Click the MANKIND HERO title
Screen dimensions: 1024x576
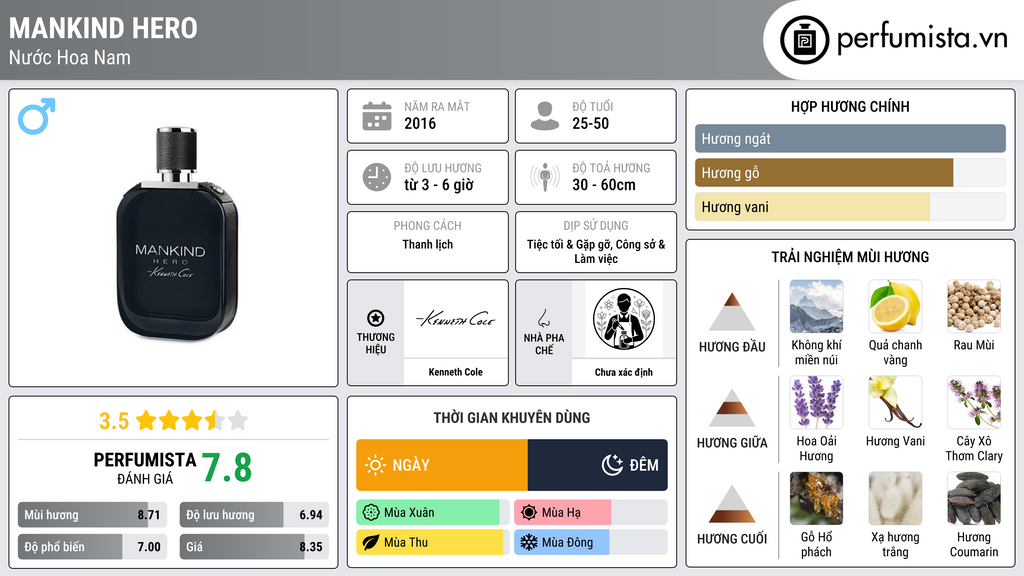103,28
